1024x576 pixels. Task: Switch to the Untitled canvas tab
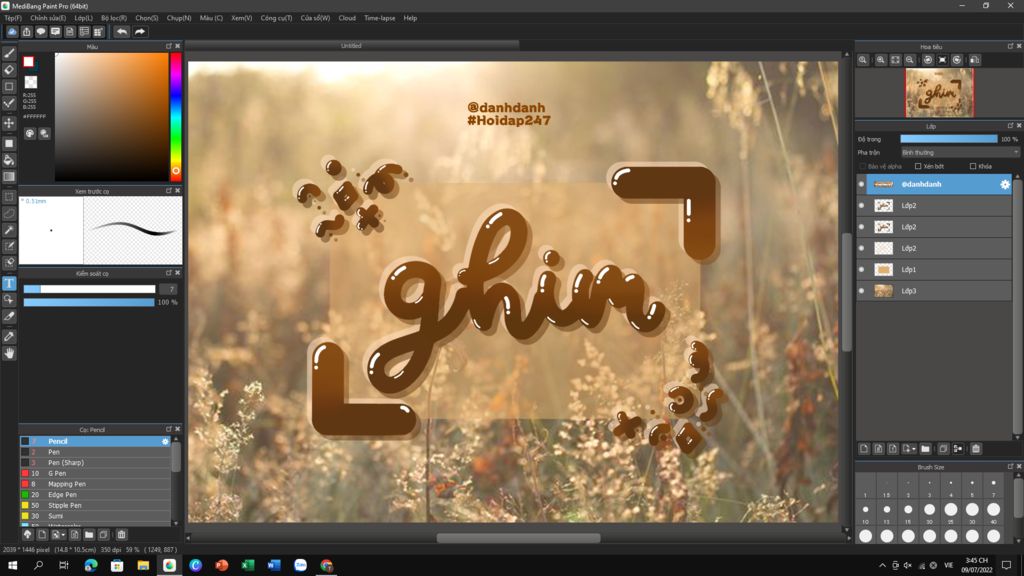pyautogui.click(x=351, y=46)
